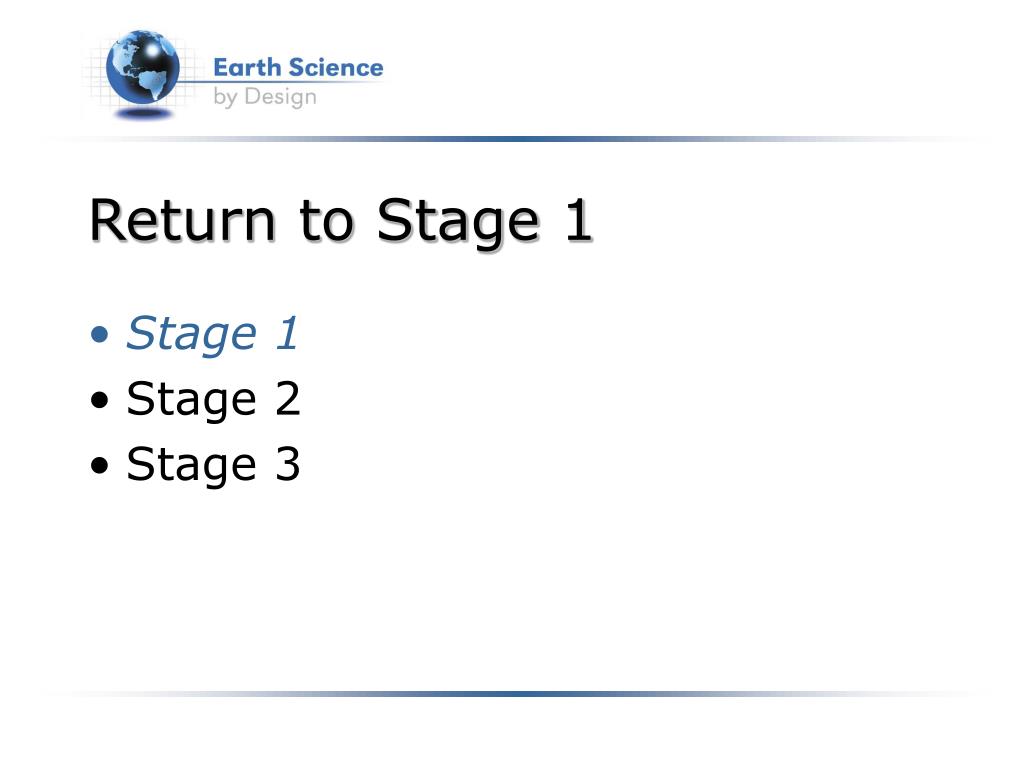Select the black bullet dot beside Stage 3

pyautogui.click(x=100, y=465)
